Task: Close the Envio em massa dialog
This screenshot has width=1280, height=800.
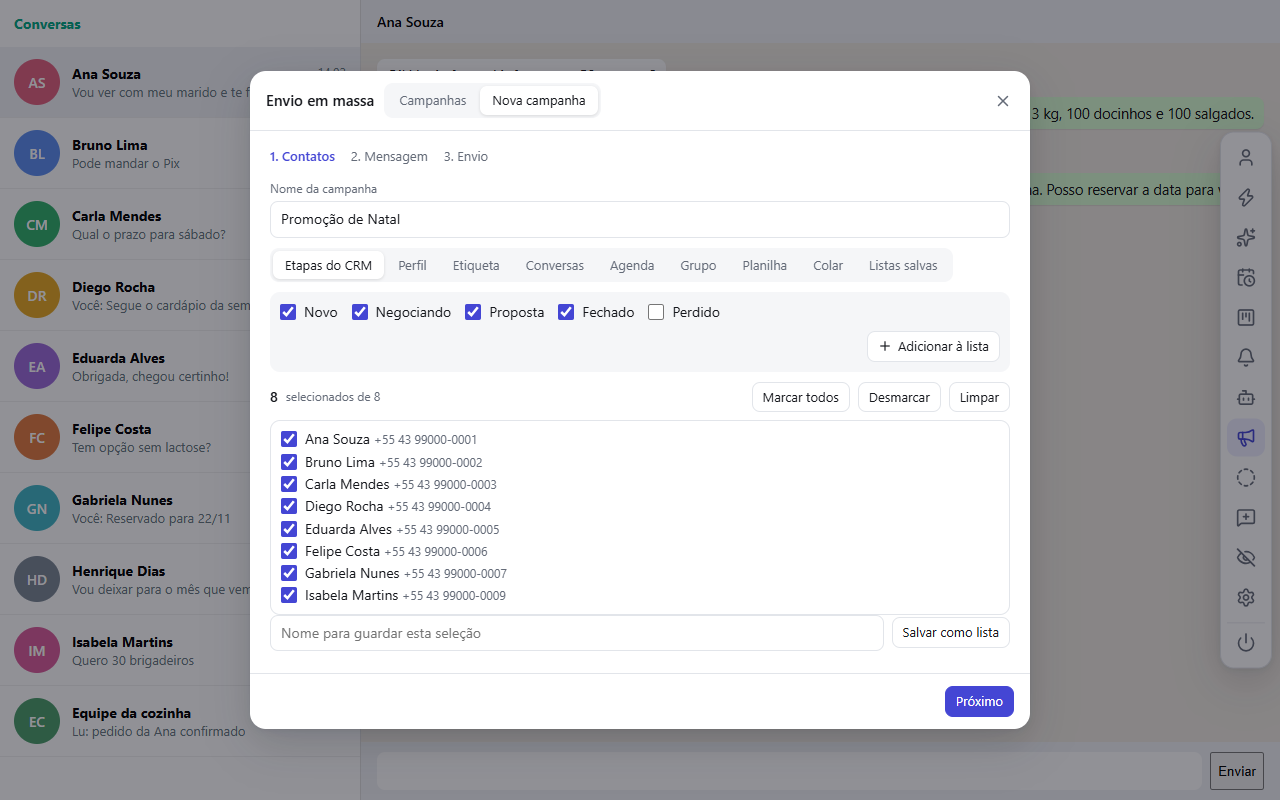Action: 1003,101
